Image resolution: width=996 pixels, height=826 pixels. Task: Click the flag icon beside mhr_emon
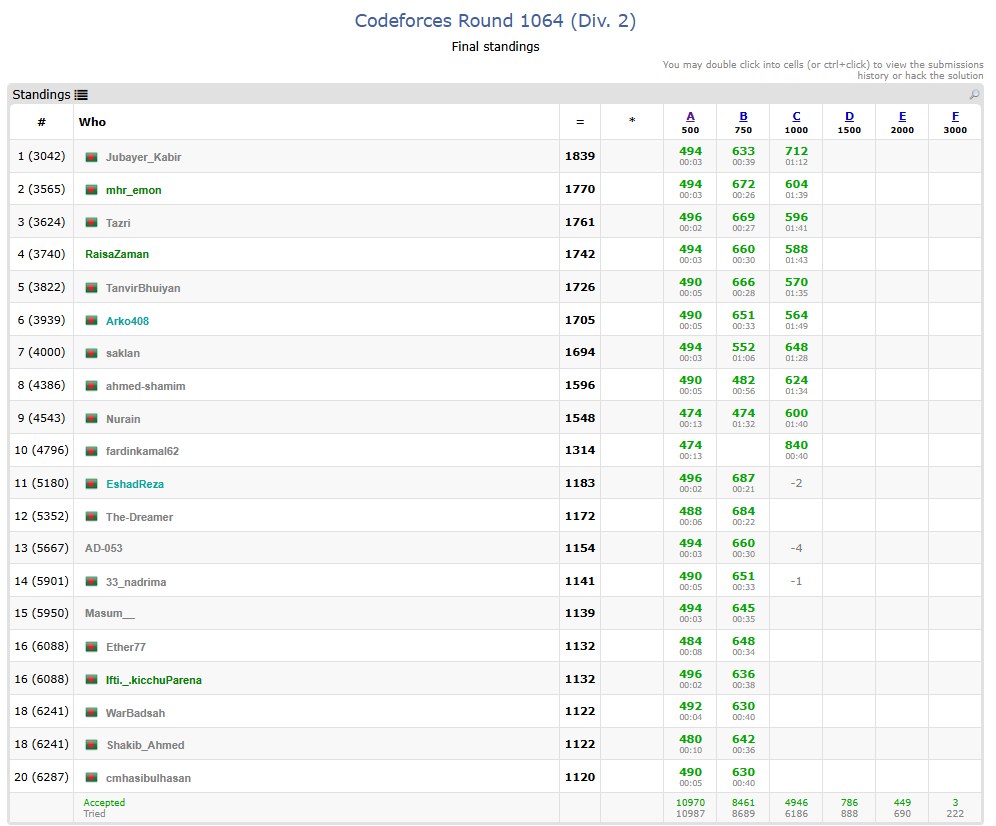[x=91, y=190]
